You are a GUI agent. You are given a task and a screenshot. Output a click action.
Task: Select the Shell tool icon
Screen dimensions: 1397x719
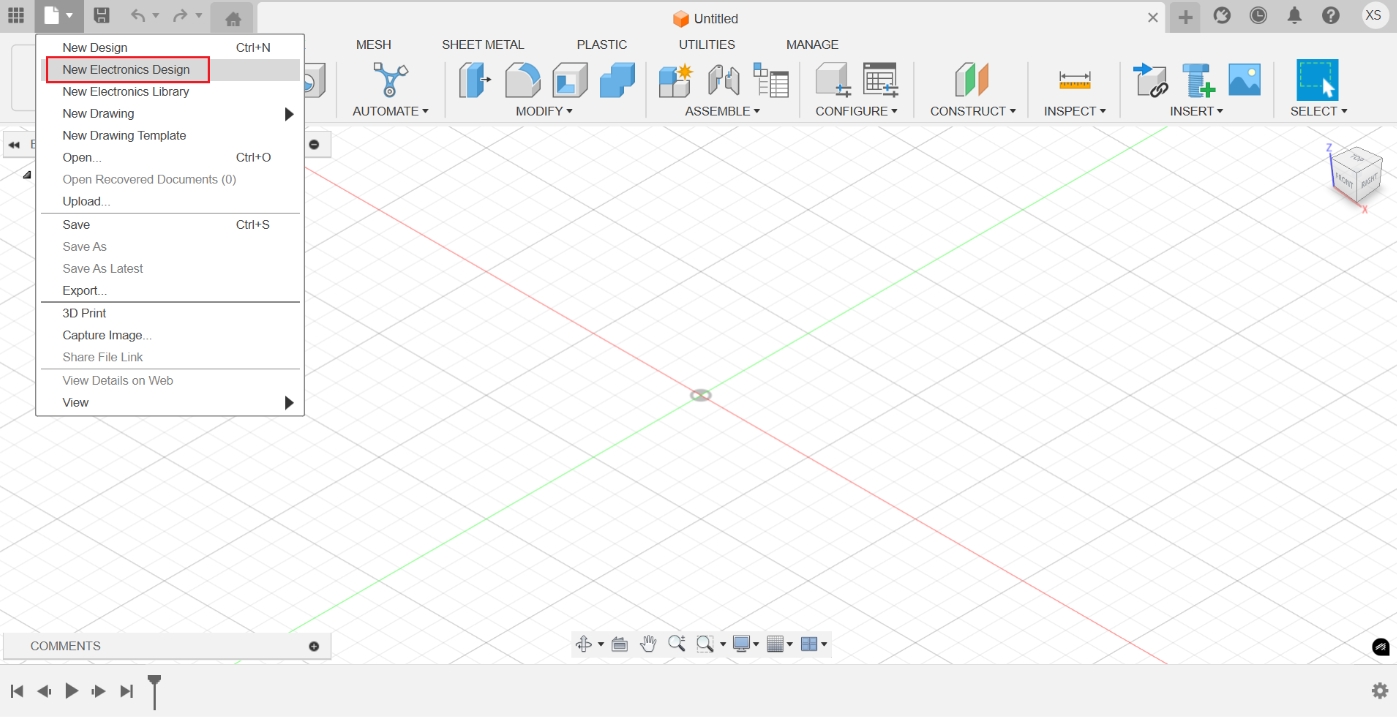(570, 80)
